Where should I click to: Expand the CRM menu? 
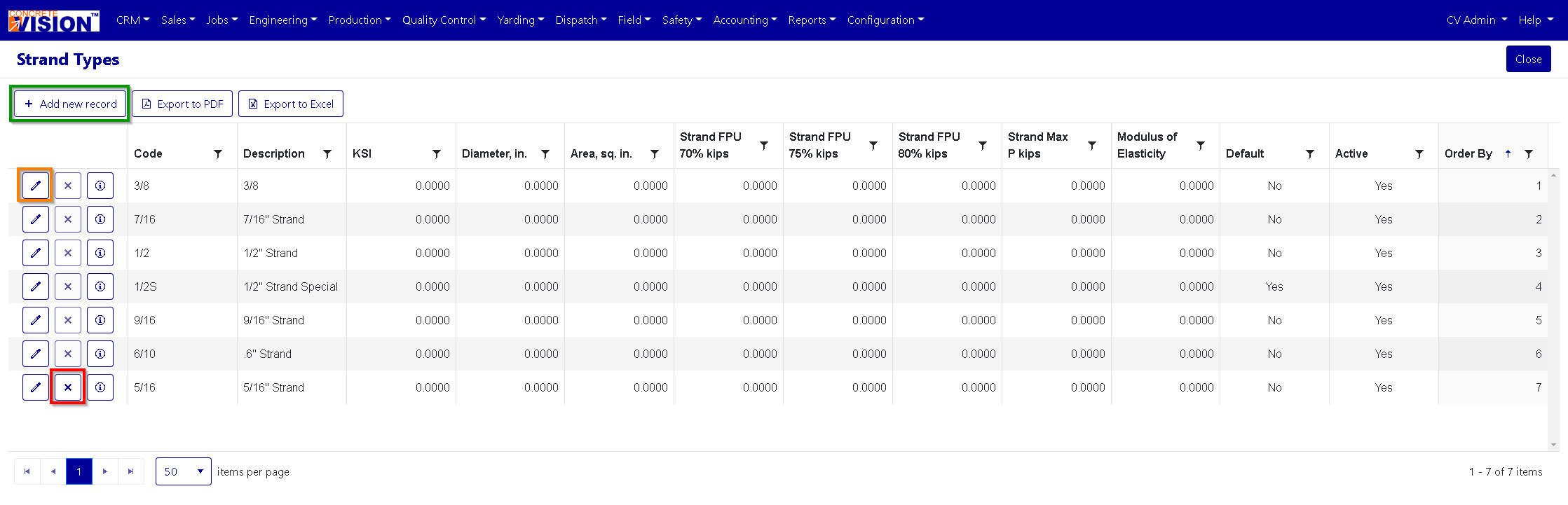[132, 20]
